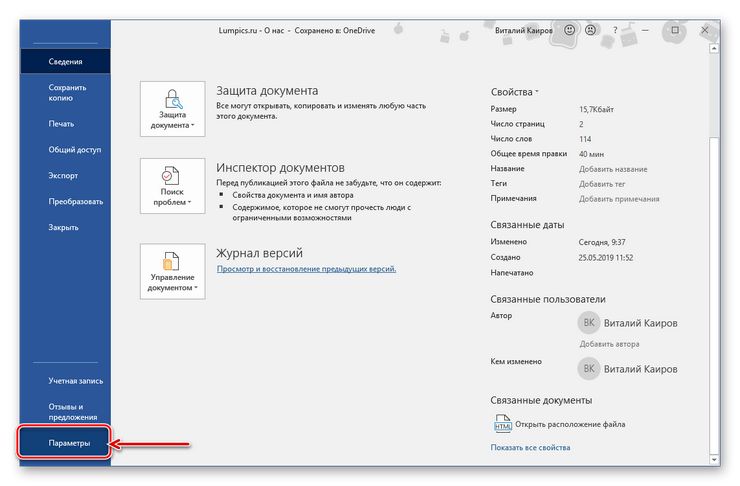Image resolution: width=740 pixels, height=486 pixels.
Task: Open the Экспорт section
Action: click(x=65, y=176)
